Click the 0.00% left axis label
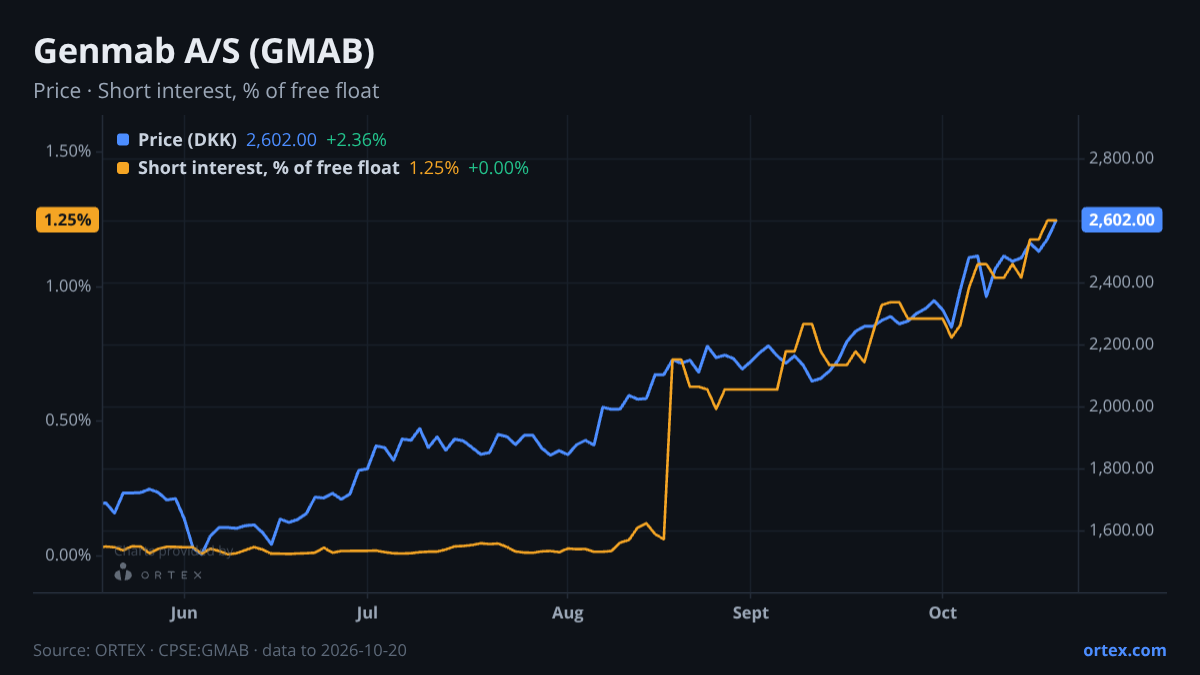This screenshot has width=1200, height=675. pyautogui.click(x=68, y=555)
